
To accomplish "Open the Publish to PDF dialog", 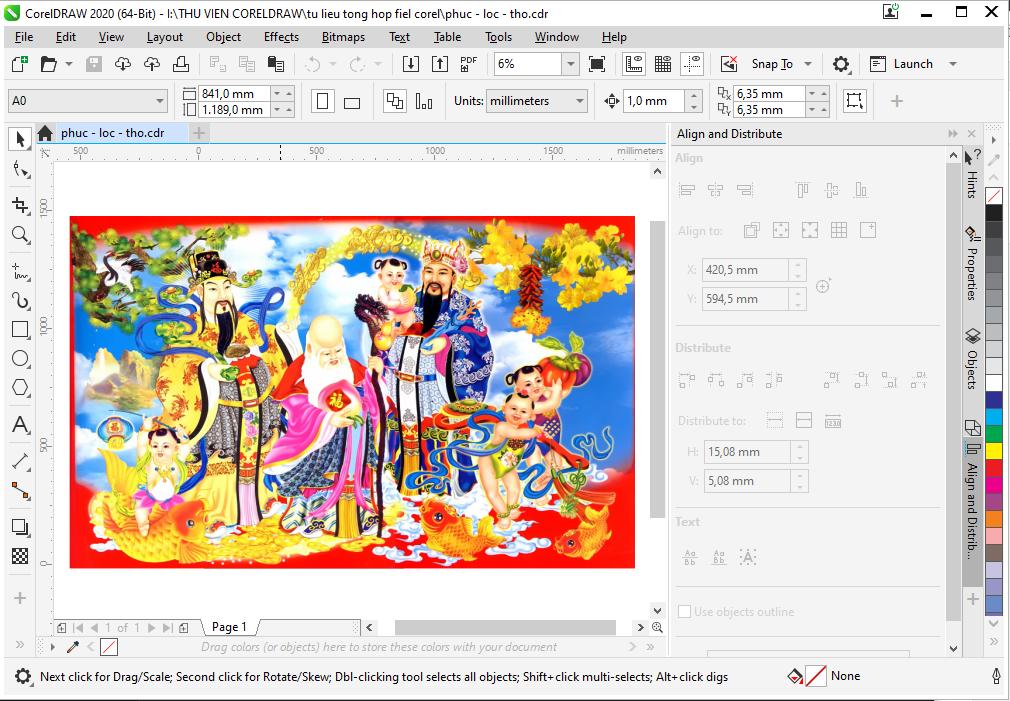I will pyautogui.click(x=467, y=63).
